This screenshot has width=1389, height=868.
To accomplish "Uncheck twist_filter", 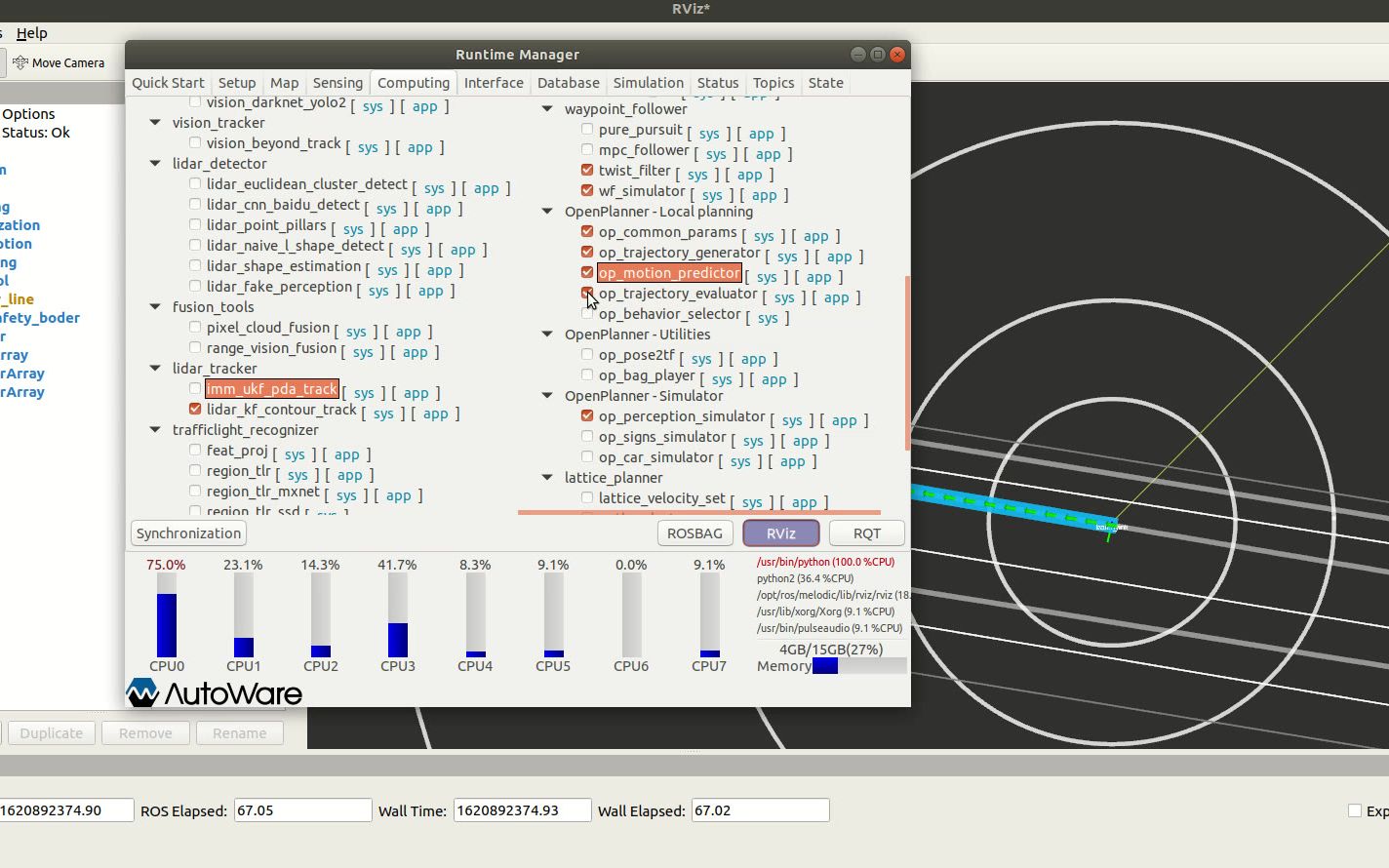I will [587, 170].
